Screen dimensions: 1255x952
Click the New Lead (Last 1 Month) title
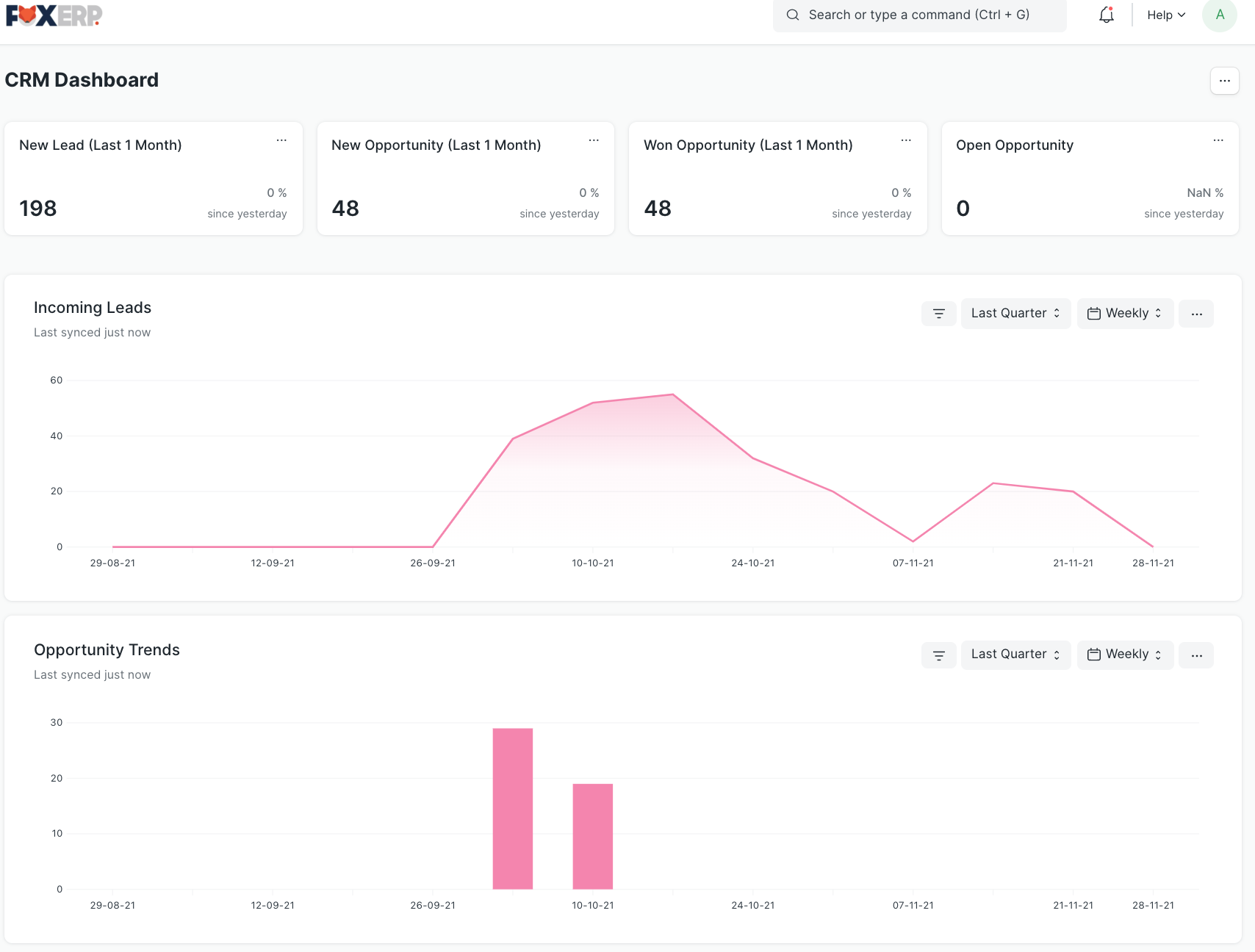point(101,145)
